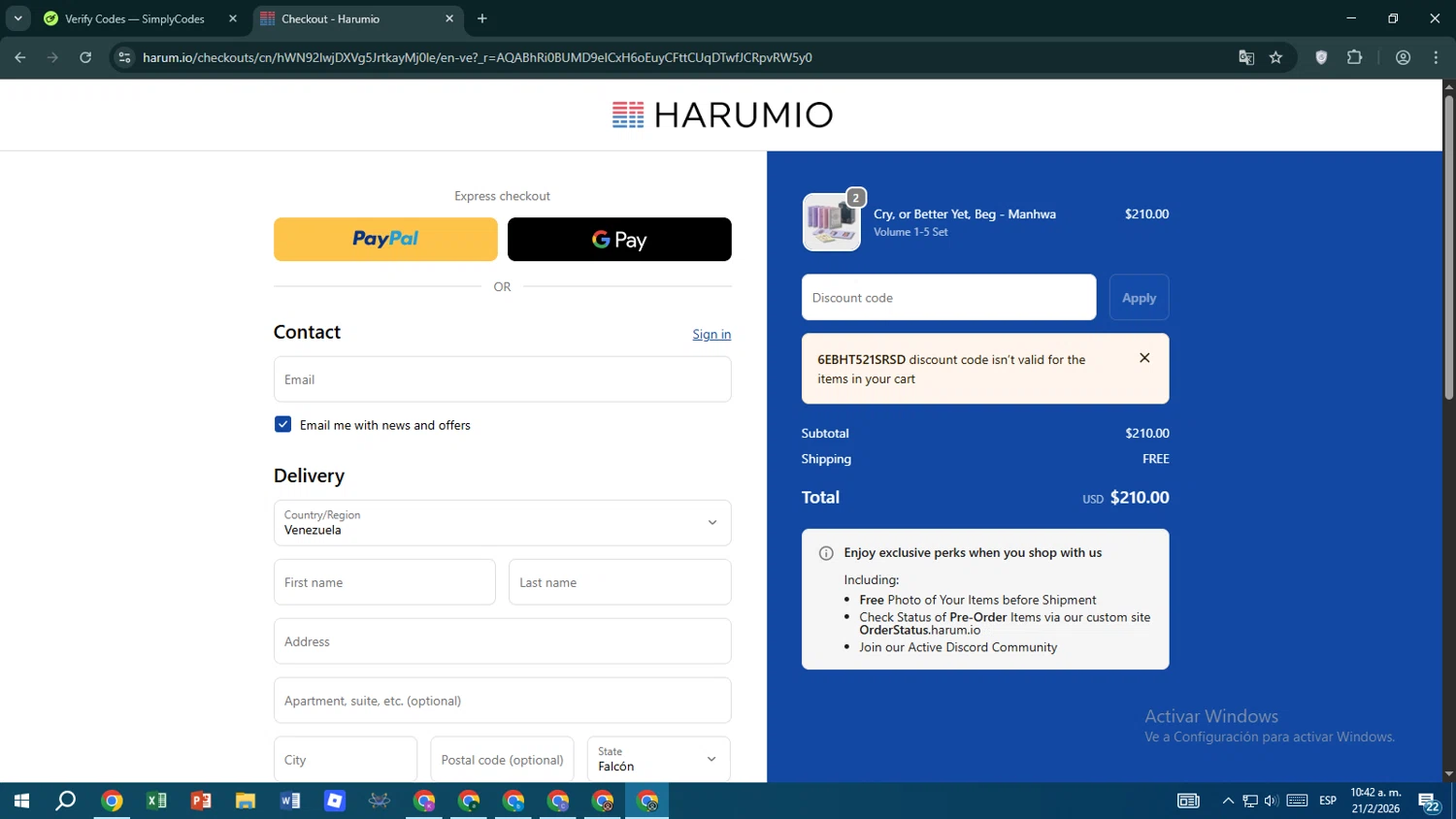This screenshot has height=819, width=1456.
Task: Open PowerPoint from the taskbar
Action: (201, 801)
